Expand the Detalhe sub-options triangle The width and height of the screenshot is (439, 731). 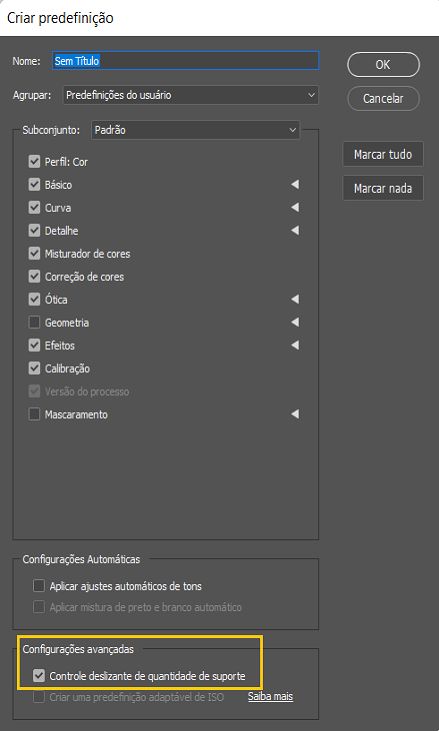click(x=295, y=230)
